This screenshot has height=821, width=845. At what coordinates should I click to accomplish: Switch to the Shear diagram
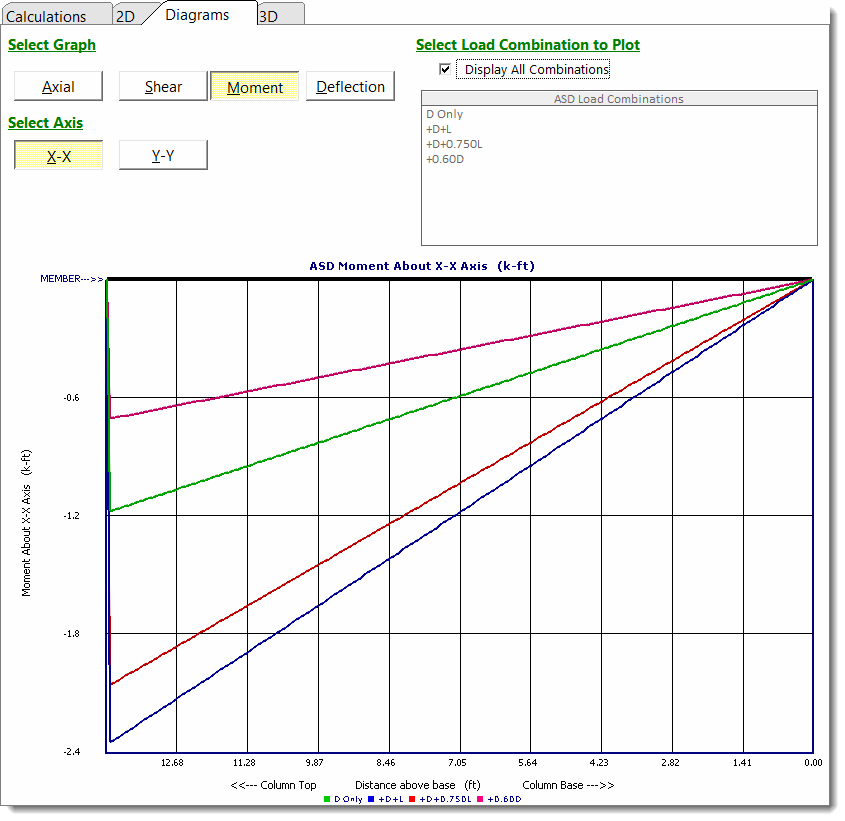click(x=162, y=86)
